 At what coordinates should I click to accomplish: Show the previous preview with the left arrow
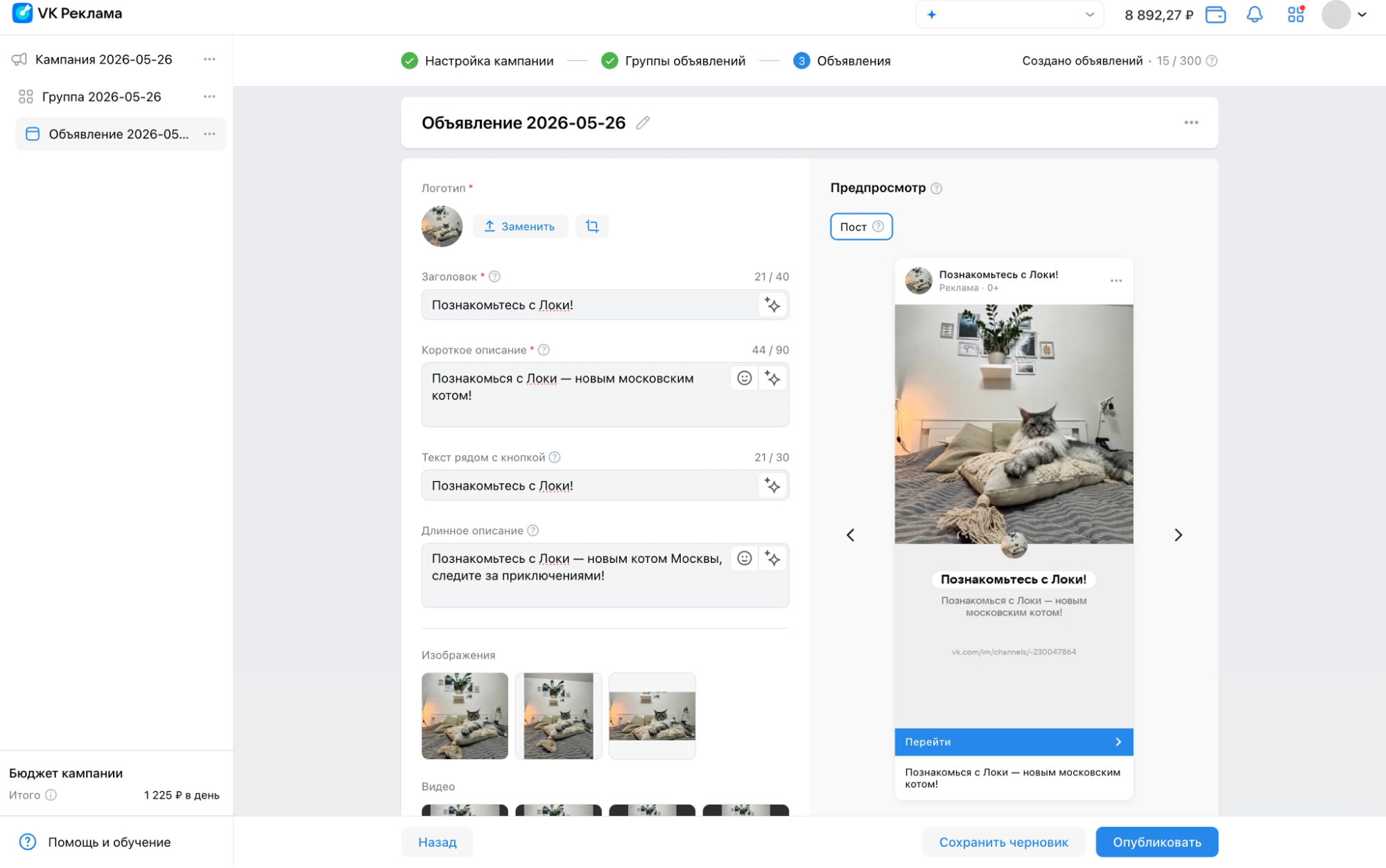[x=851, y=535]
